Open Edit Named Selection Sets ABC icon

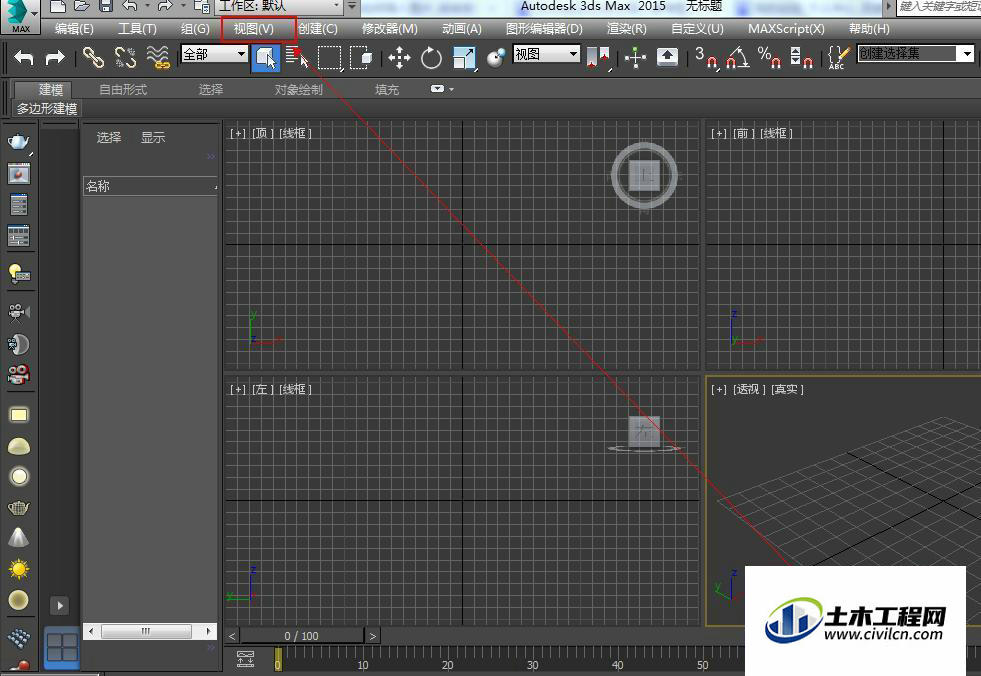(x=838, y=58)
